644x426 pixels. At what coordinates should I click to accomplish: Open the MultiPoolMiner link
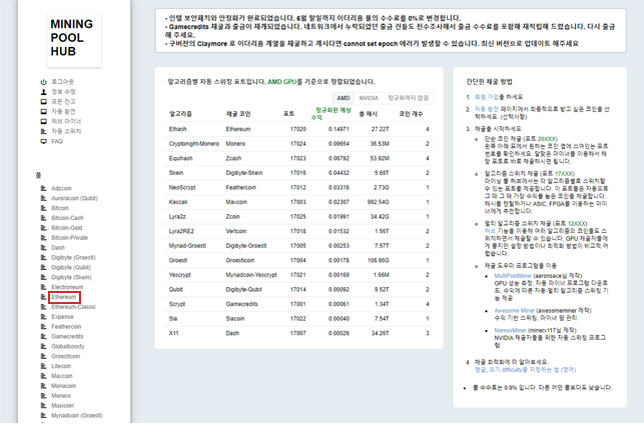pyautogui.click(x=513, y=275)
